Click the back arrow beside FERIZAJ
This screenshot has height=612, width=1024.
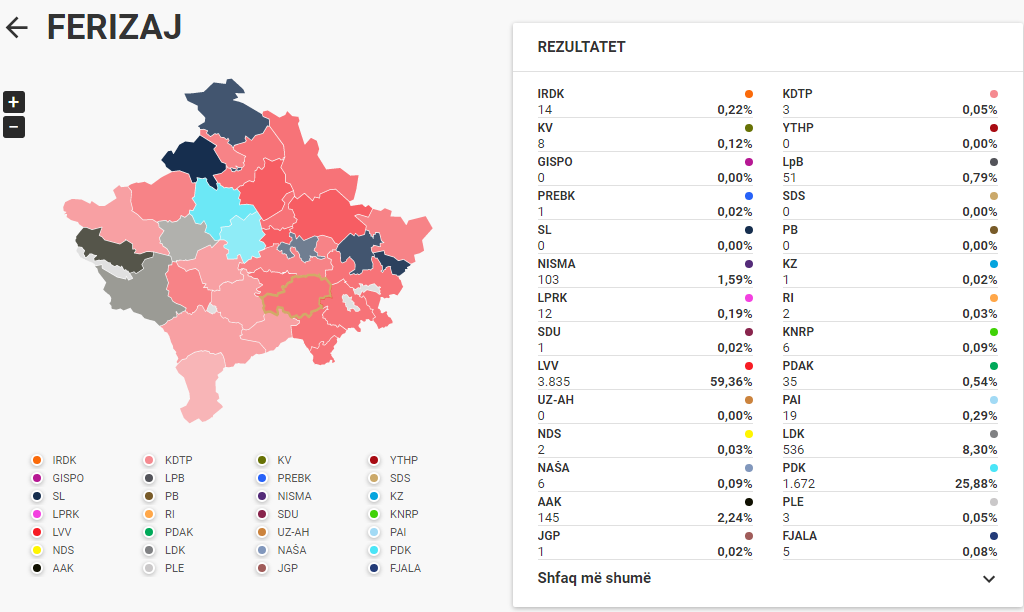(17, 28)
